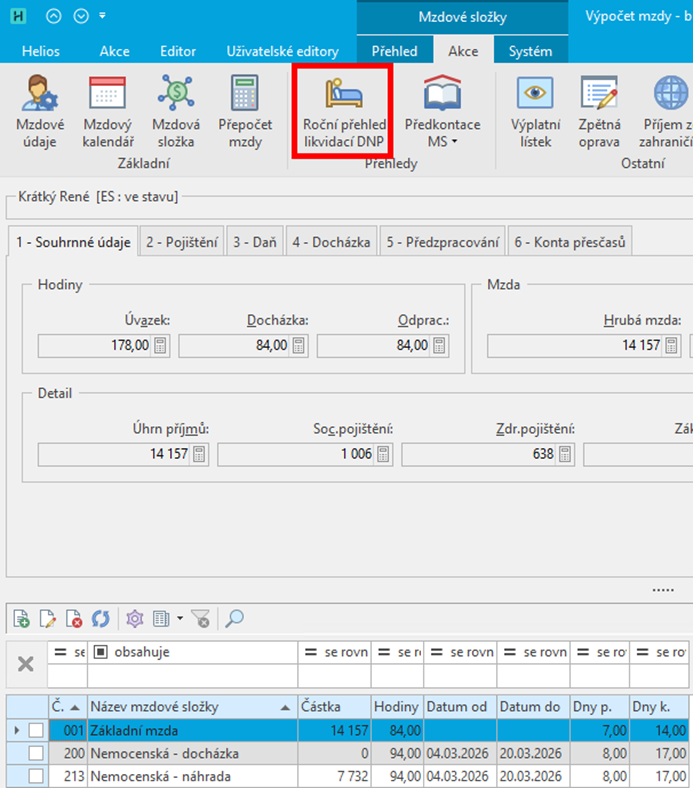Viewport: 693px width, 788px height.
Task: Delete record using red X grid icon
Action: (x=74, y=619)
